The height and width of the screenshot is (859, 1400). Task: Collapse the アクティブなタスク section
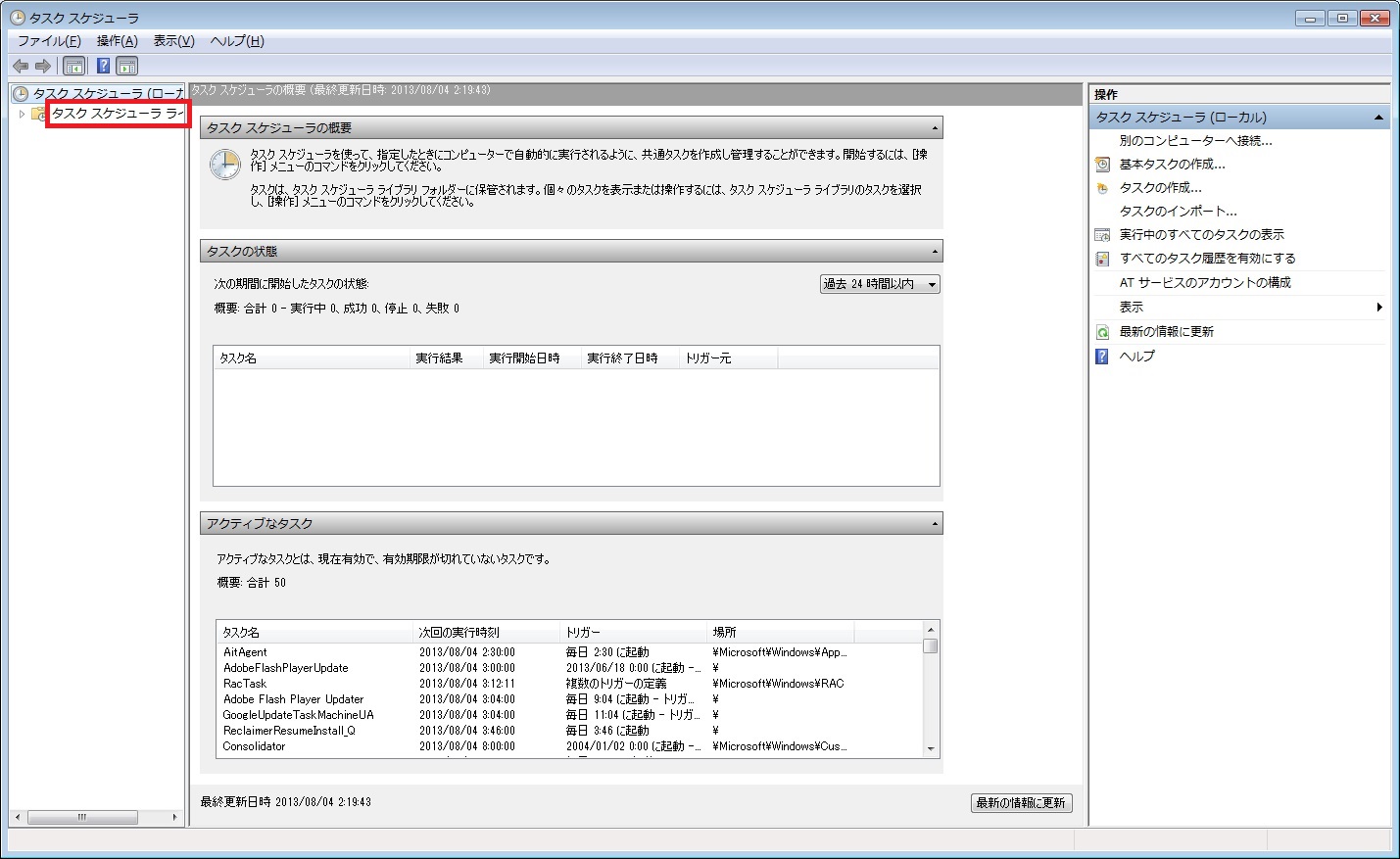coord(935,524)
